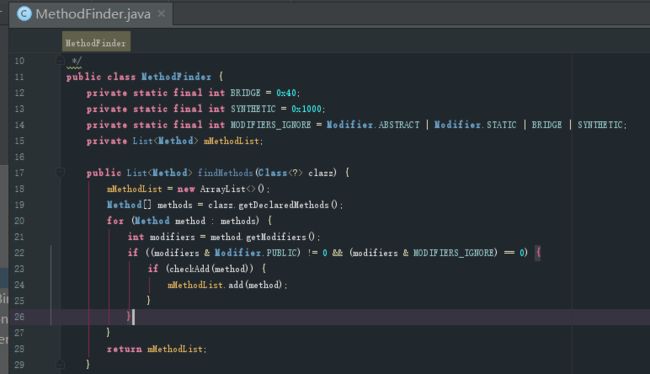650x374 pixels.
Task: Click the value 0x1000 on line 13
Action: [x=306, y=109]
